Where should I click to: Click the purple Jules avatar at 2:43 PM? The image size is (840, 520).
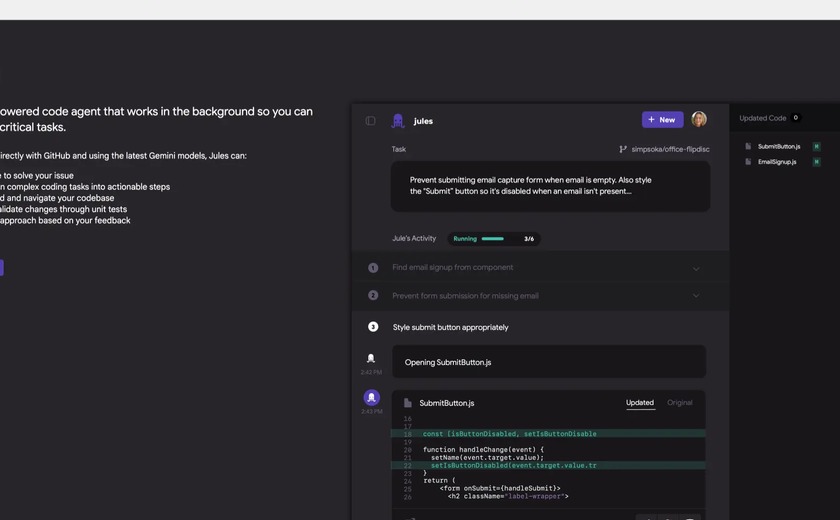click(372, 397)
